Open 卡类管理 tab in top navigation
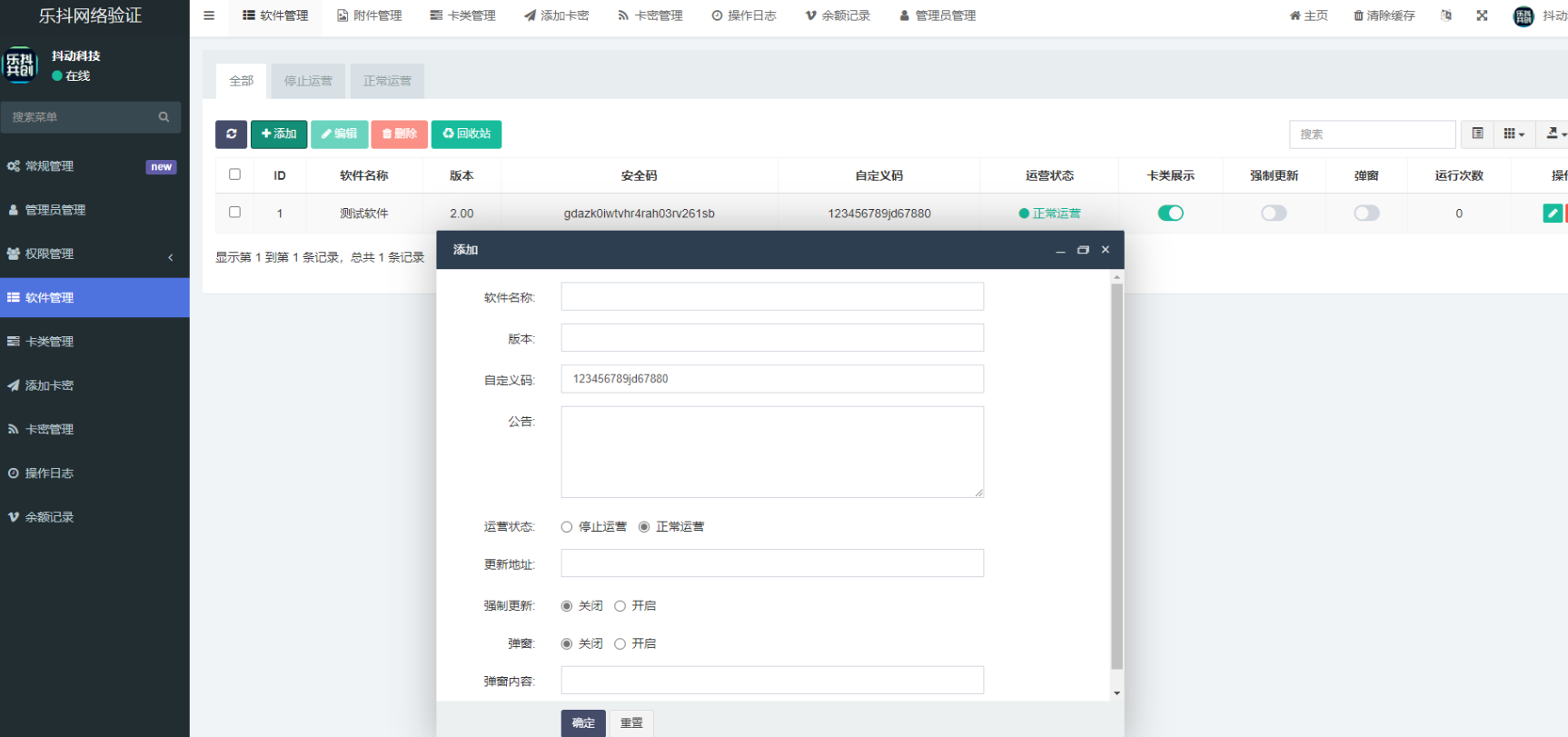 click(462, 15)
